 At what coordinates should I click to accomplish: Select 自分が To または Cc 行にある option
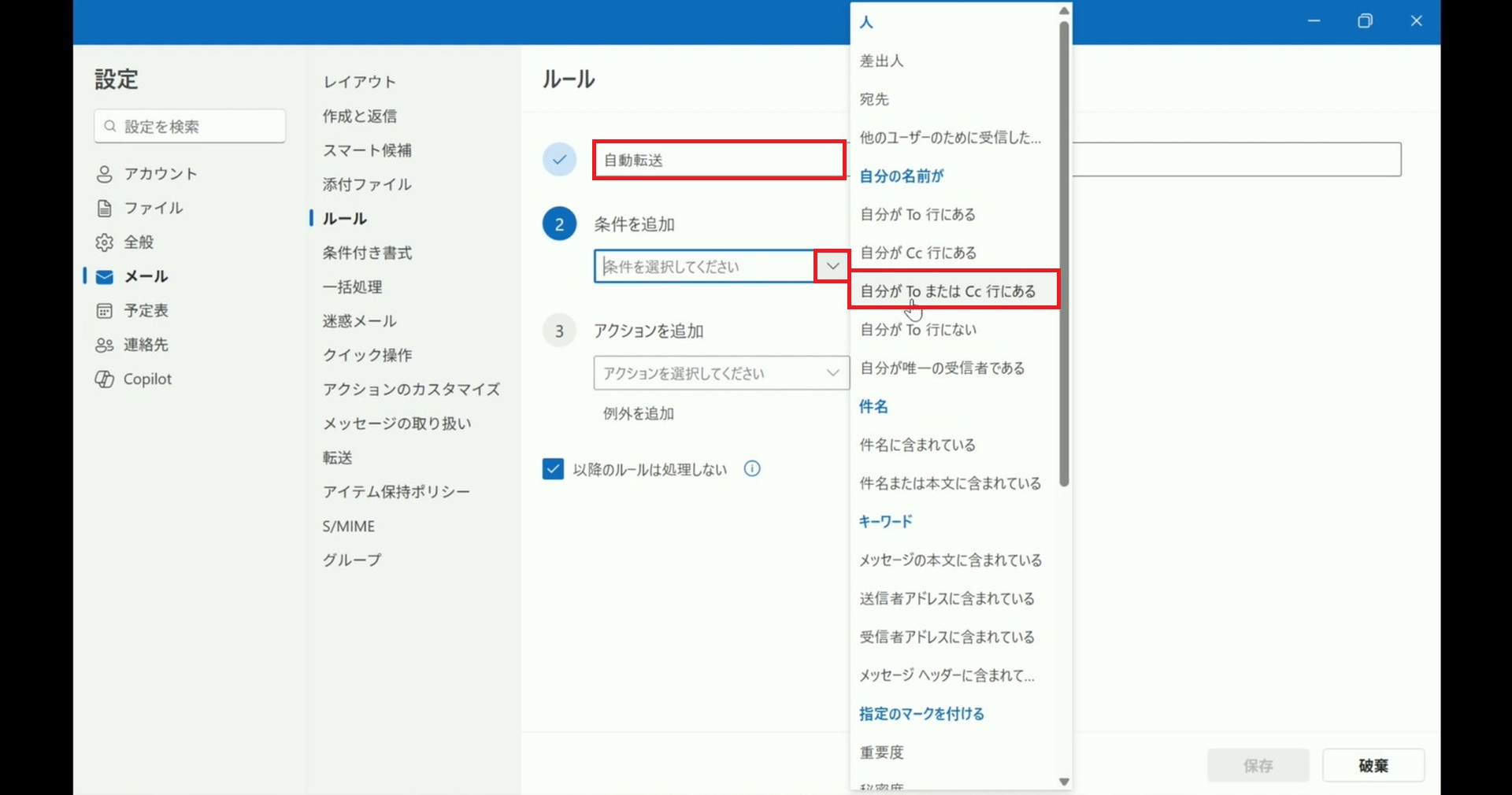(947, 291)
